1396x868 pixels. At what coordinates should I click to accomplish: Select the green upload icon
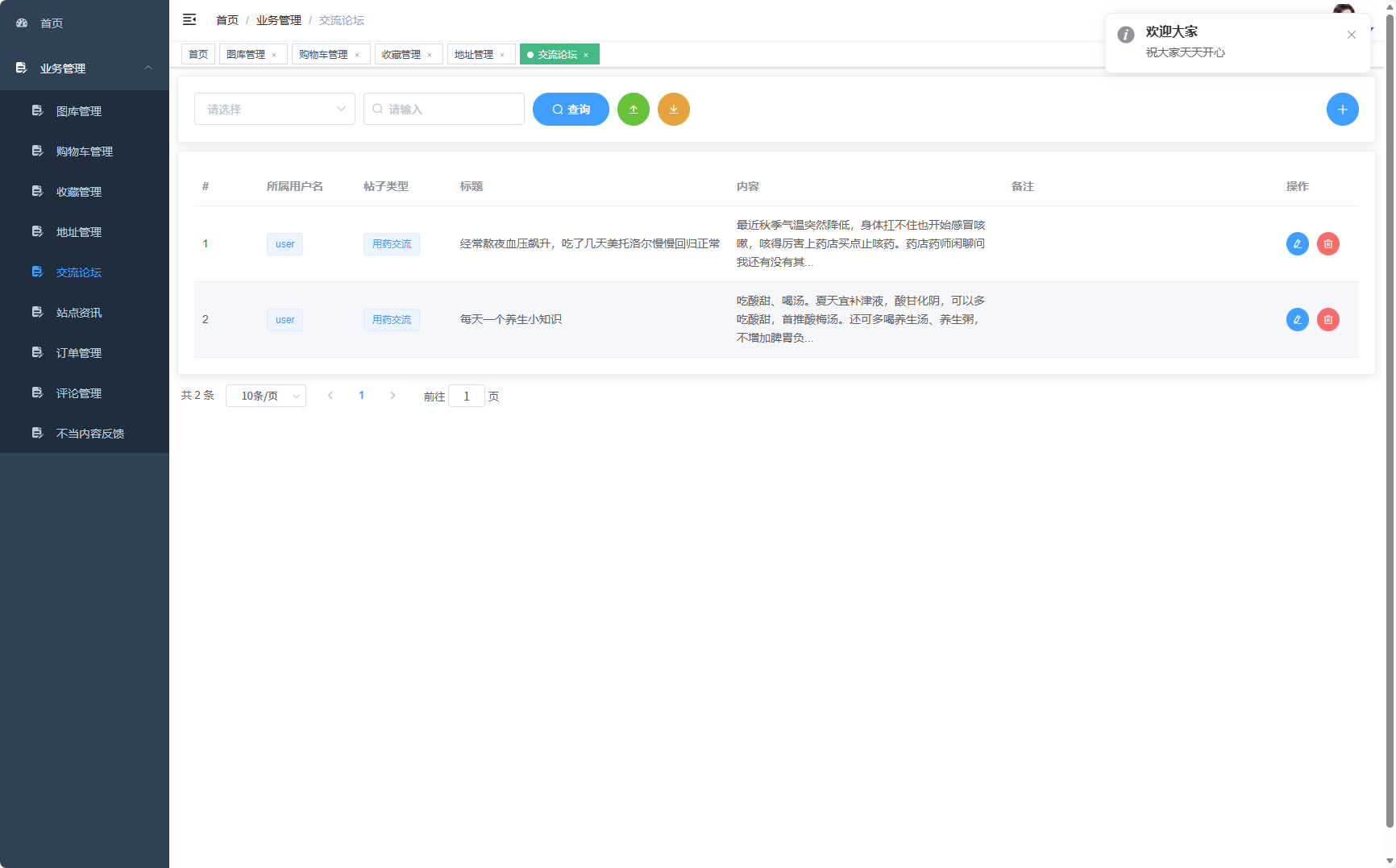tap(634, 109)
